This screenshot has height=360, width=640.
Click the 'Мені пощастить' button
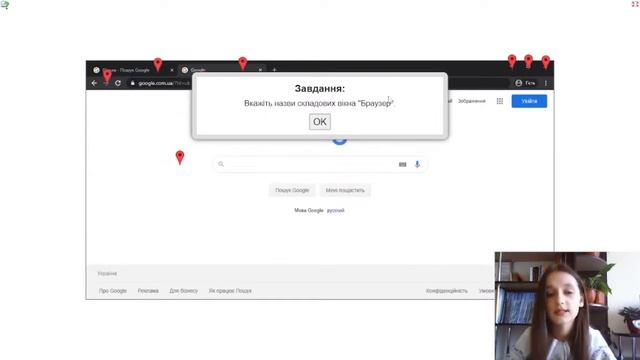345,190
